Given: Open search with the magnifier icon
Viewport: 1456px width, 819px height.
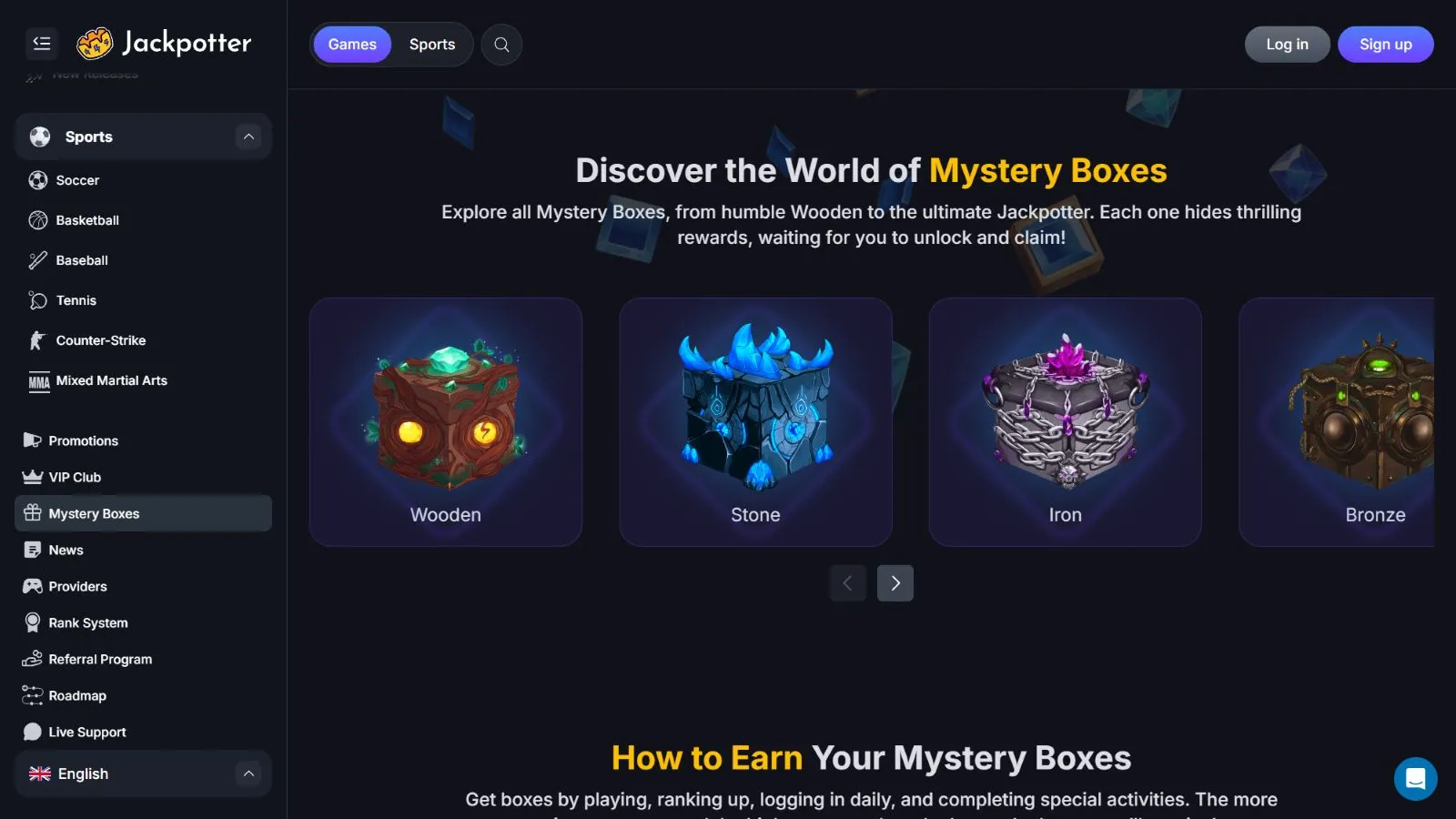Looking at the screenshot, I should click(501, 45).
